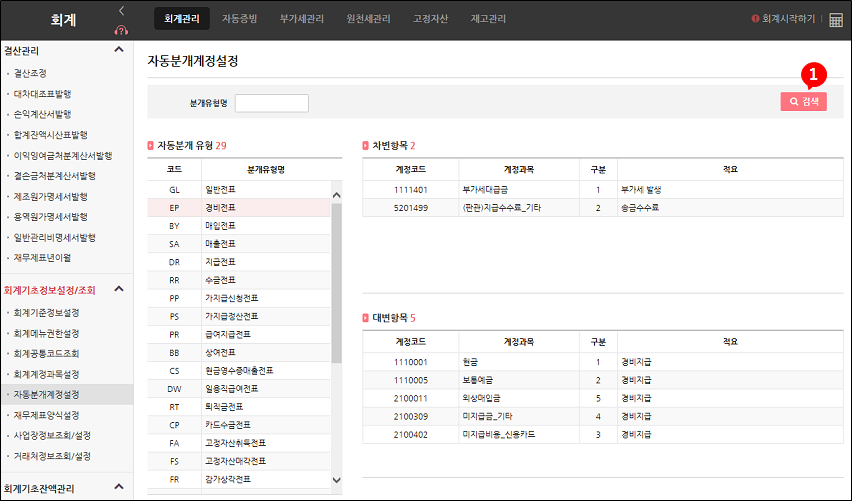Select the DW 일용직급여전표 row
Viewport: 852px width, 501px height.
239,389
